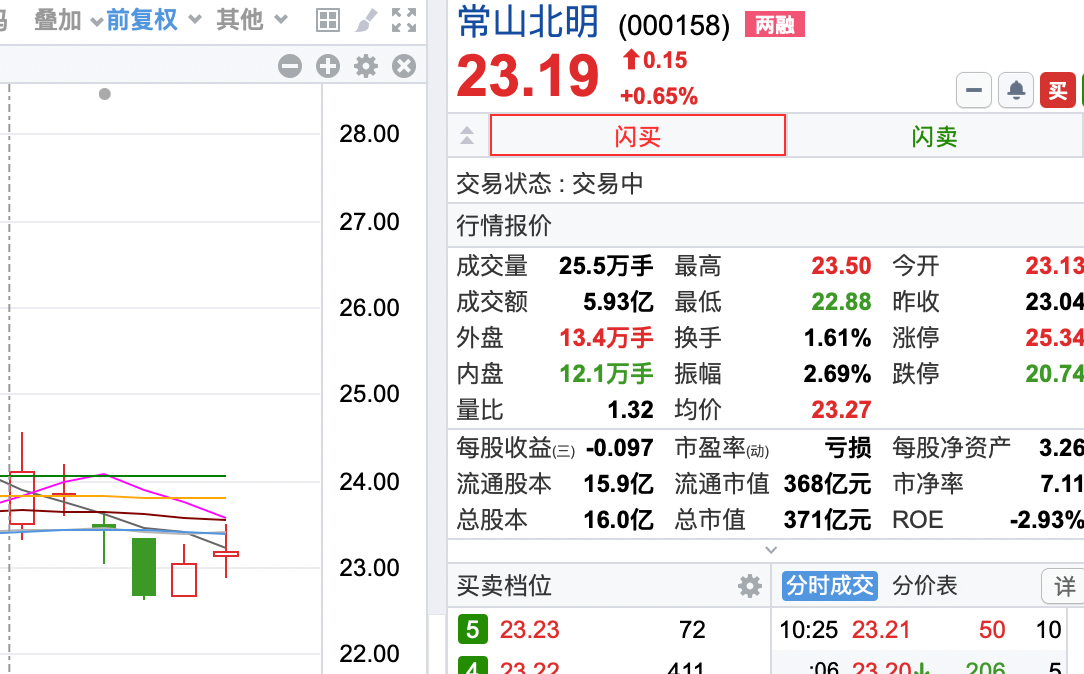This screenshot has height=674, width=1084.
Task: Click the stock code (000158)
Action: click(x=674, y=26)
